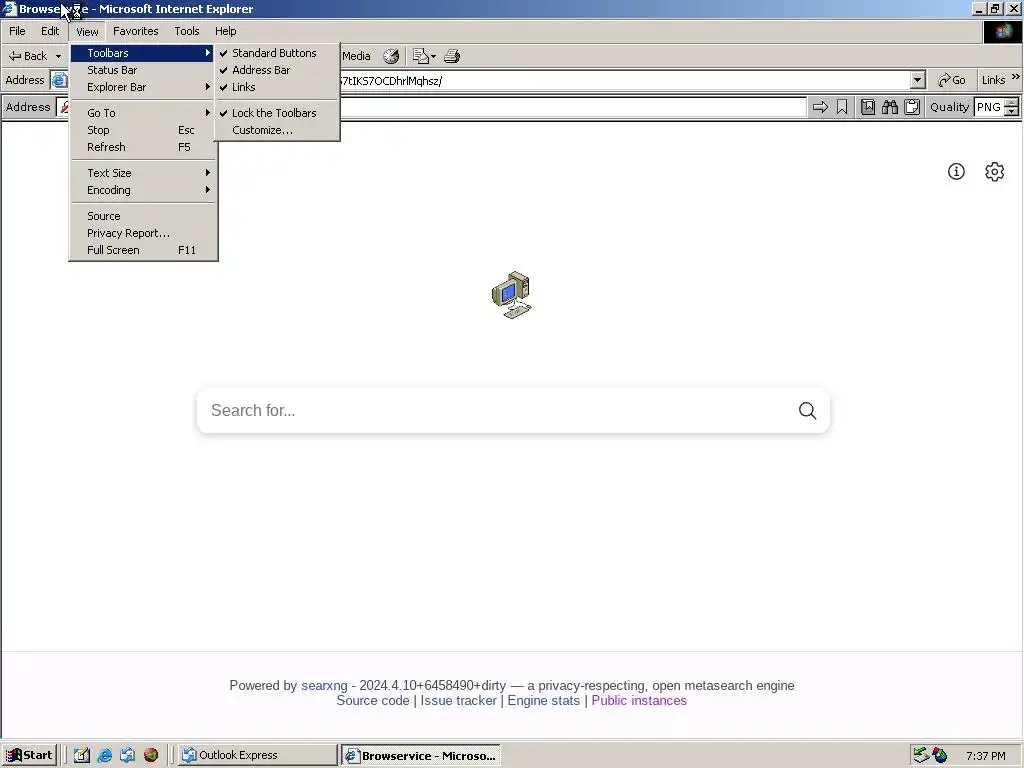
Task: Open the address bar dropdown arrow
Action: pos(918,80)
